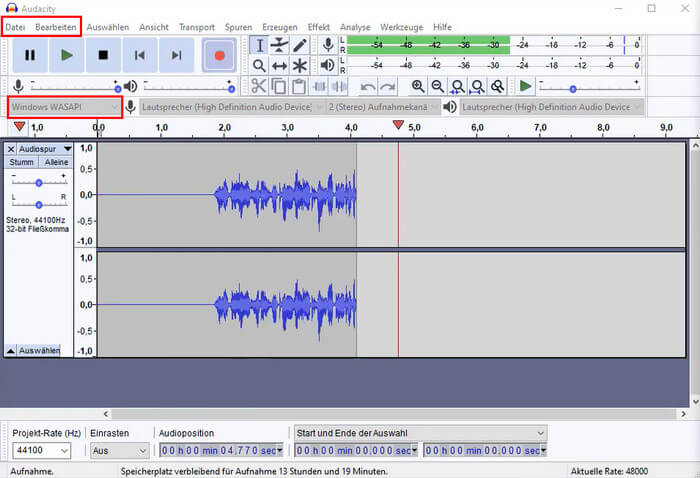The height and width of the screenshot is (478, 700).
Task: Click the Pause button
Action: pos(30,55)
